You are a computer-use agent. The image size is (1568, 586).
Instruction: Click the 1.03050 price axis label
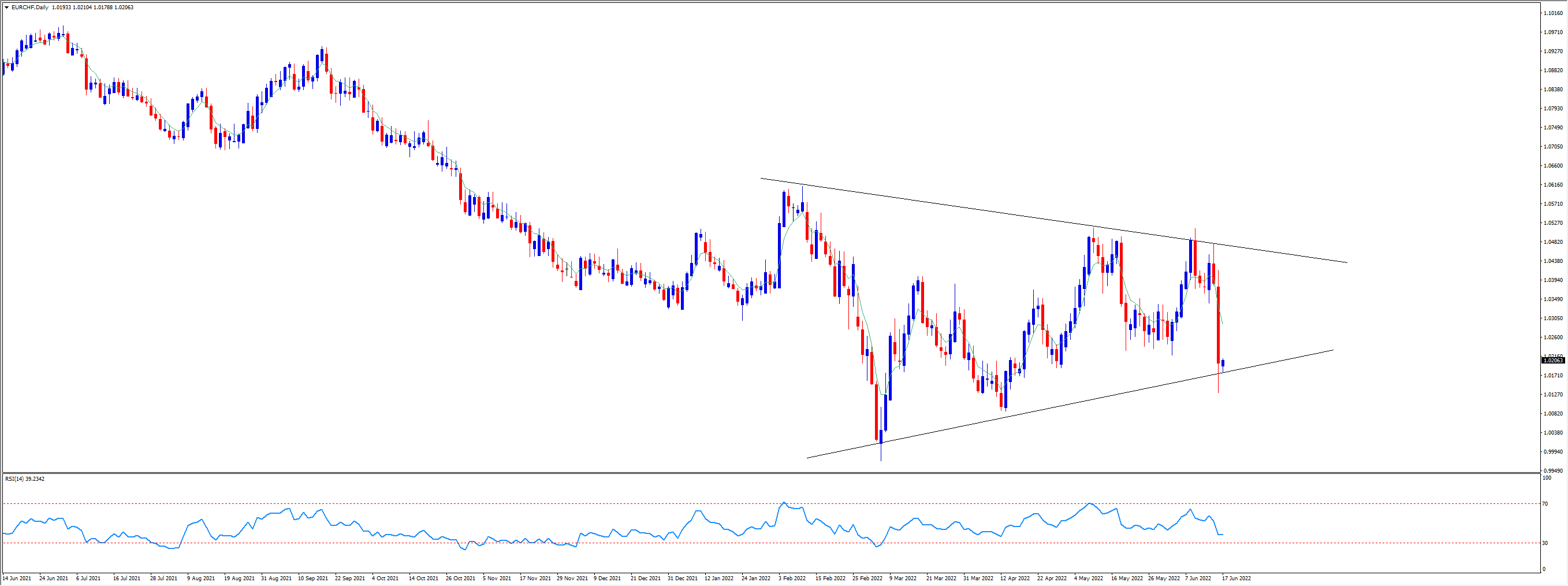[x=1554, y=318]
